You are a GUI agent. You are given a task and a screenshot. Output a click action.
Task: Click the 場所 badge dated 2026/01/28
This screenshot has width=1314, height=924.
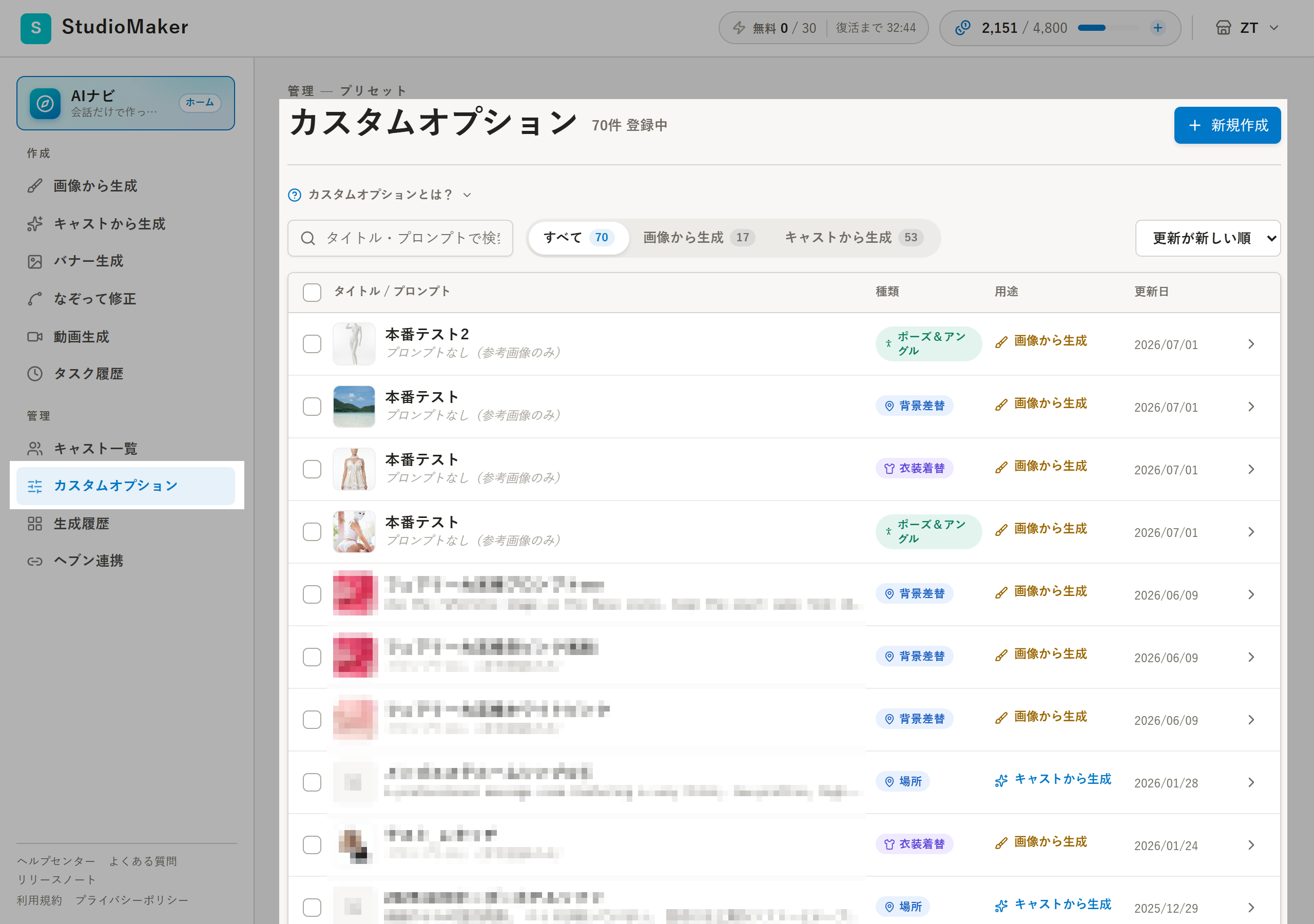[902, 781]
